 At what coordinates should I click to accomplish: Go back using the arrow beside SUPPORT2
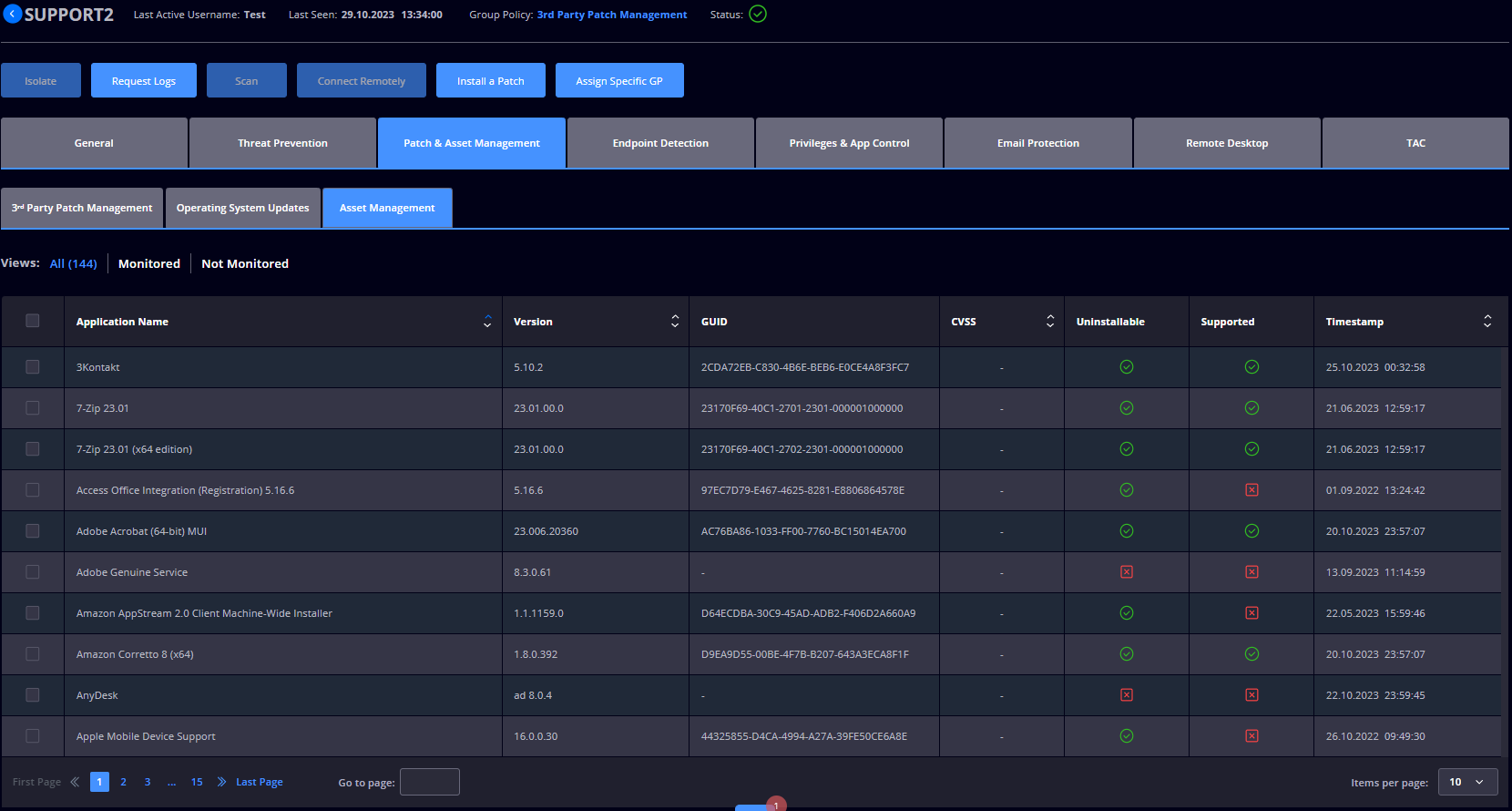[x=13, y=15]
